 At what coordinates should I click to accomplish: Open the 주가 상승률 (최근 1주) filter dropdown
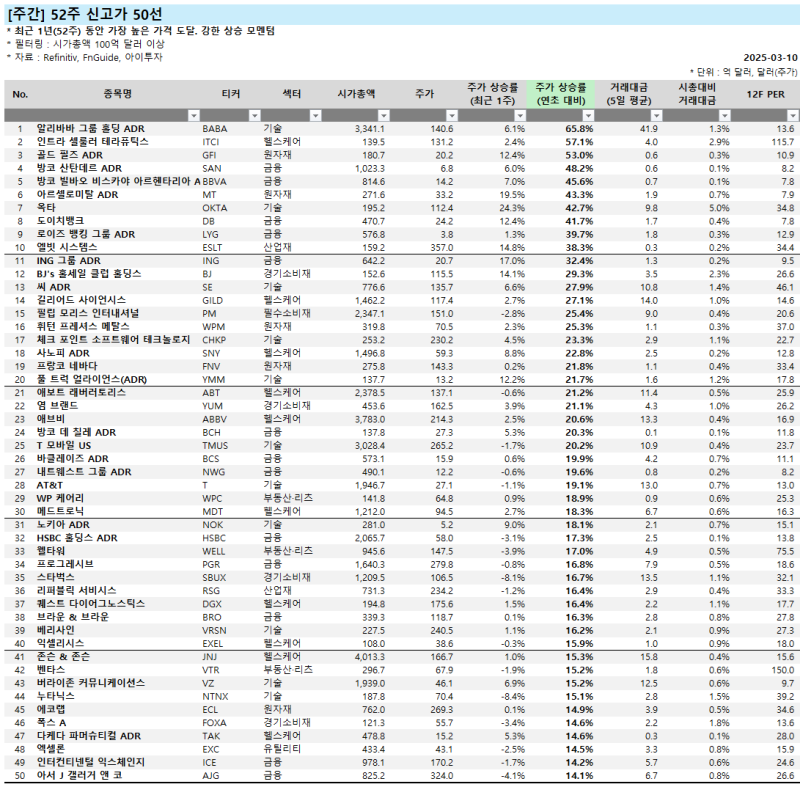520,115
